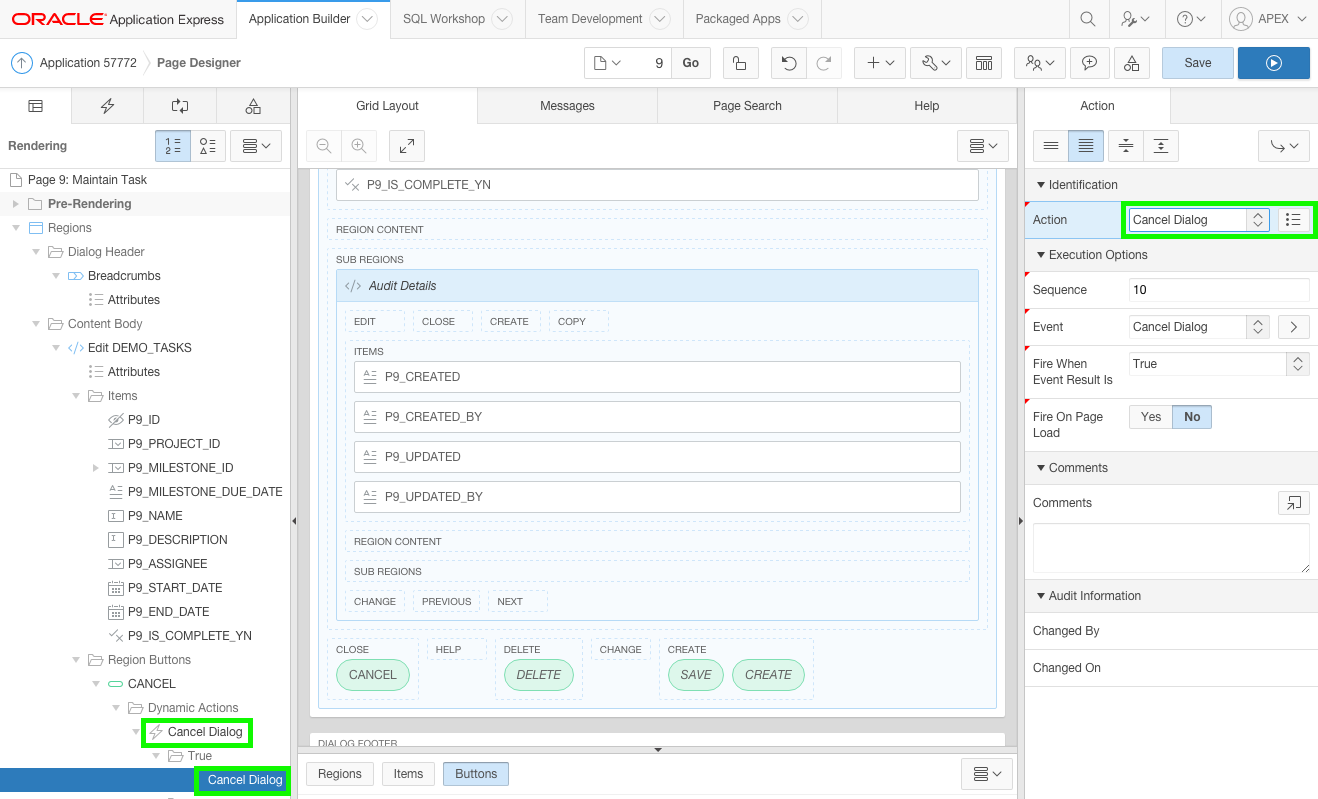
Task: Switch to the Messages tab
Action: (x=567, y=106)
